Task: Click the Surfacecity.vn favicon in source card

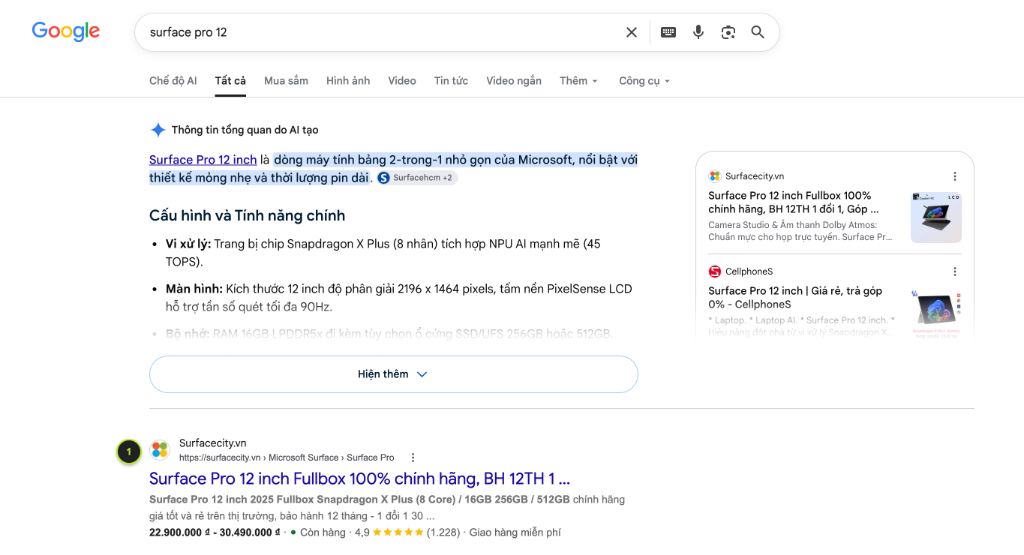Action: (x=714, y=176)
